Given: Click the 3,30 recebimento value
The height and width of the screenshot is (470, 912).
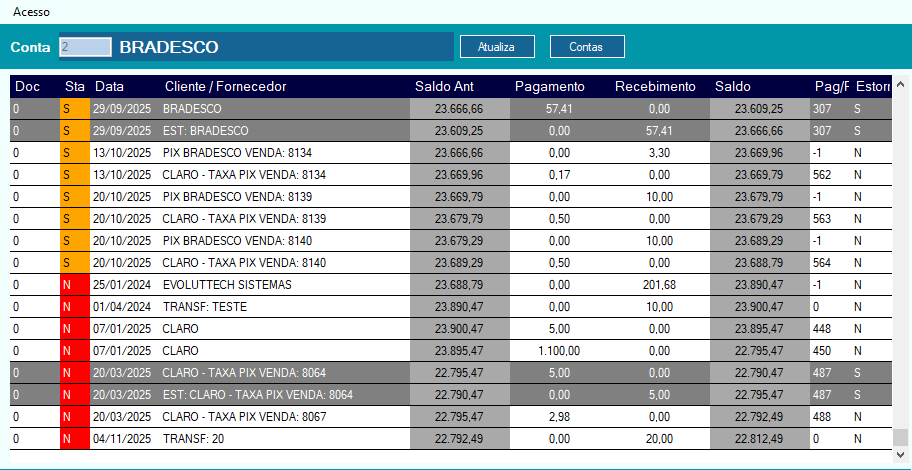Looking at the screenshot, I should tap(659, 153).
